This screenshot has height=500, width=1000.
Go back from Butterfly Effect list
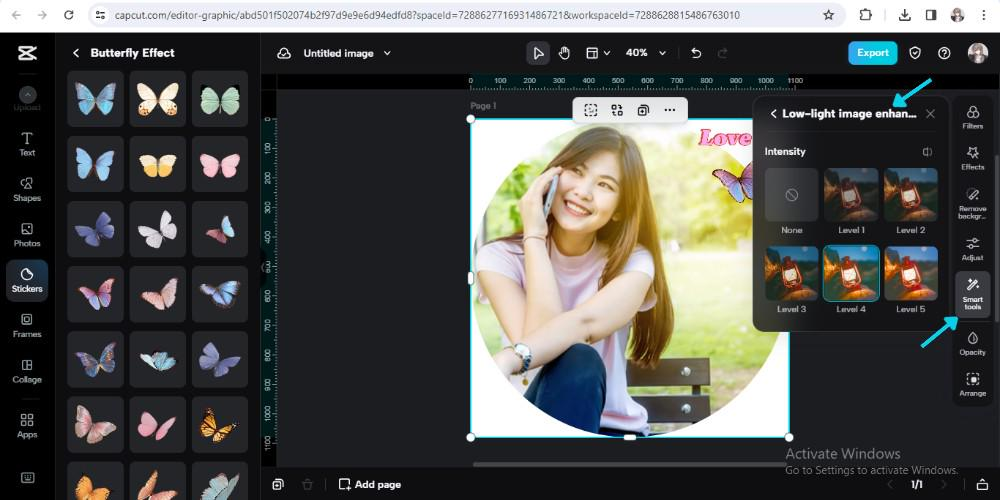[76, 53]
